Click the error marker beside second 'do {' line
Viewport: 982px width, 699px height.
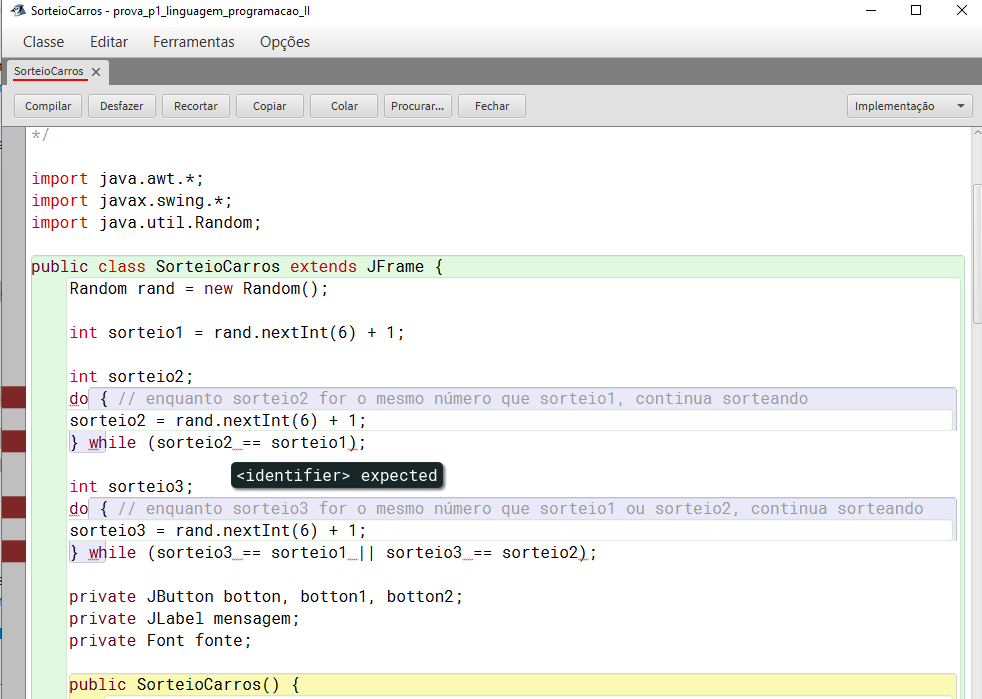click(x=13, y=507)
